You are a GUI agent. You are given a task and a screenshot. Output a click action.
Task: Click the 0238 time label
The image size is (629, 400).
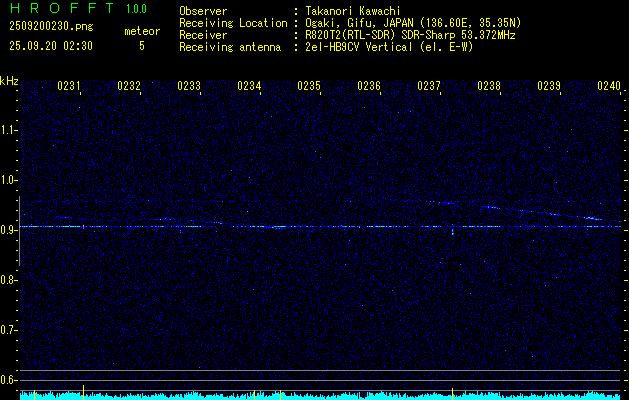click(489, 86)
